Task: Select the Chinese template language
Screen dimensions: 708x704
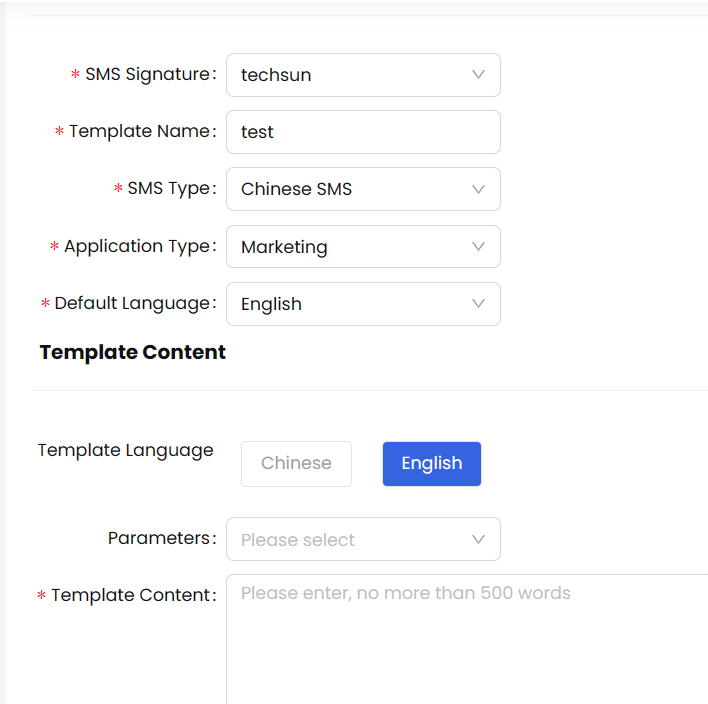Action: [296, 464]
